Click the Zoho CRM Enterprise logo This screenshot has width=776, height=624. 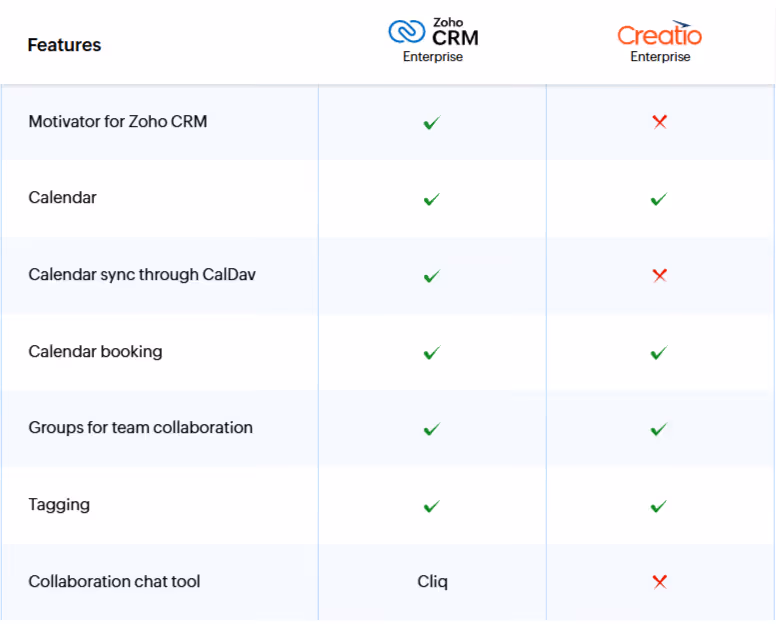(x=434, y=40)
